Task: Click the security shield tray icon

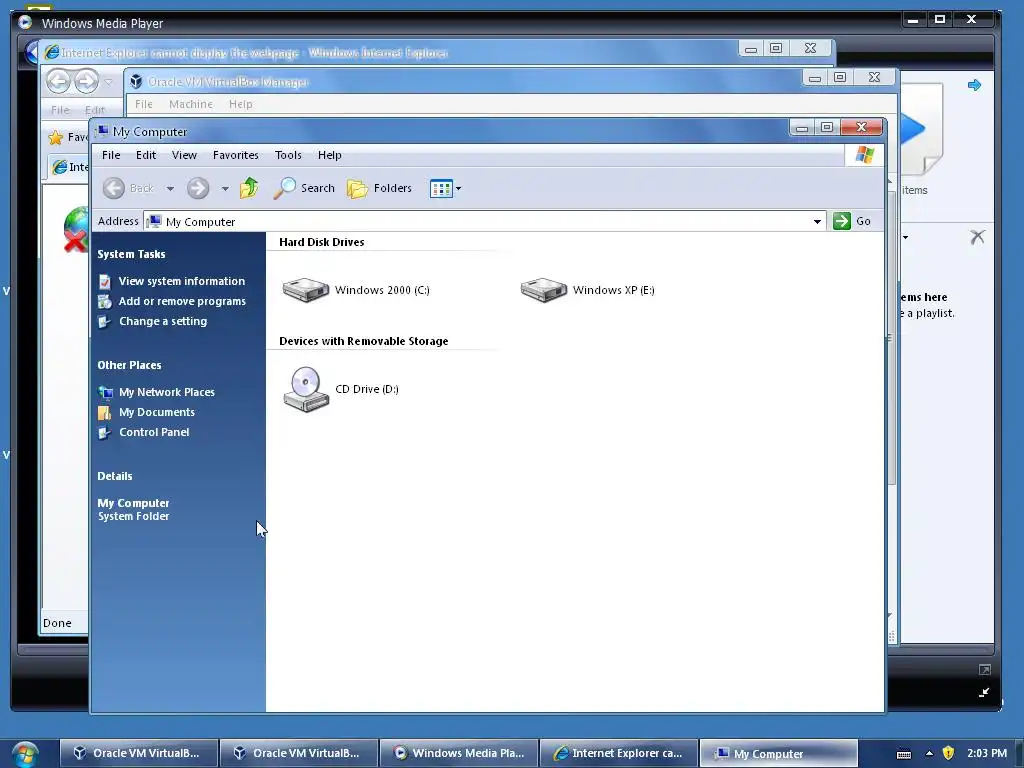Action: [948, 753]
